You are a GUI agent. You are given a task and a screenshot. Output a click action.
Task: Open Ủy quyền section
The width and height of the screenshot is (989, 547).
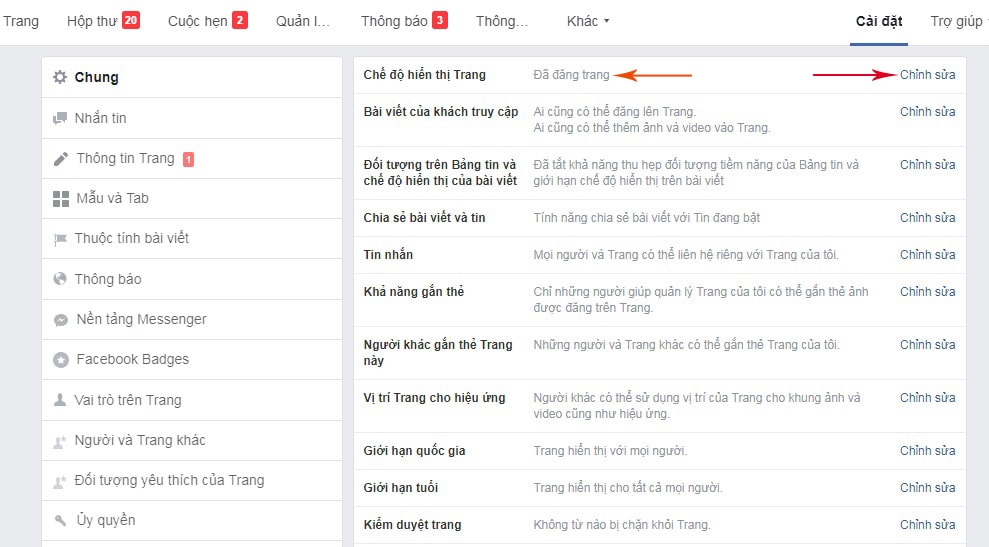(x=192, y=521)
